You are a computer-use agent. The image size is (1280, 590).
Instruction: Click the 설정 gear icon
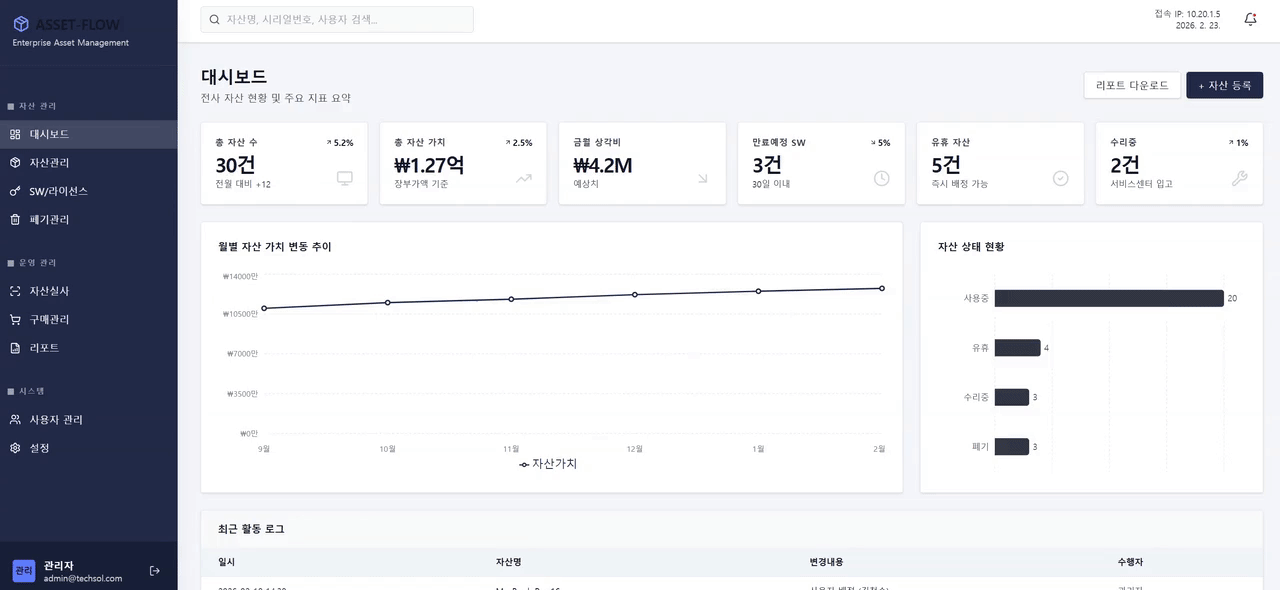[x=14, y=448]
